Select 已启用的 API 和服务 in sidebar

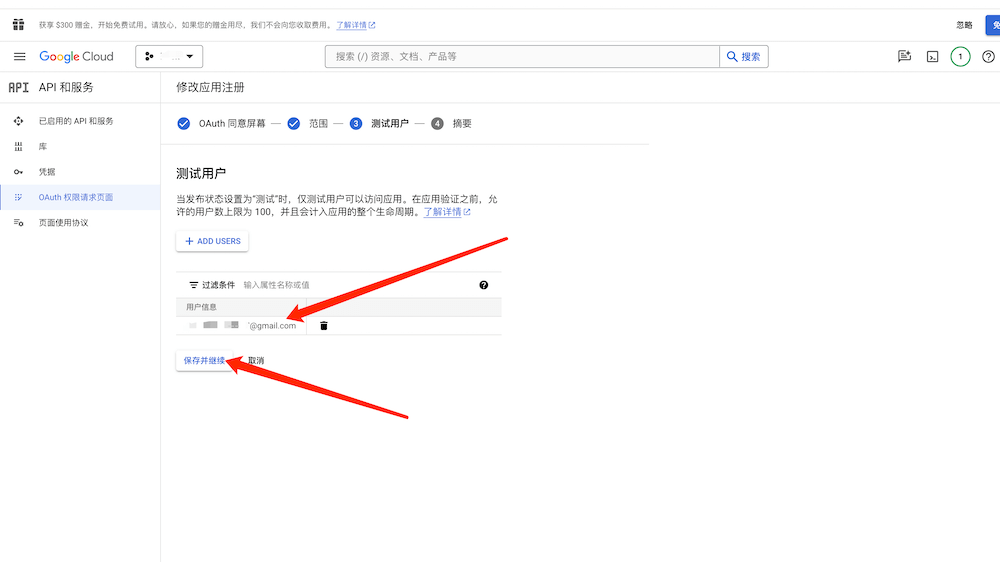point(76,121)
